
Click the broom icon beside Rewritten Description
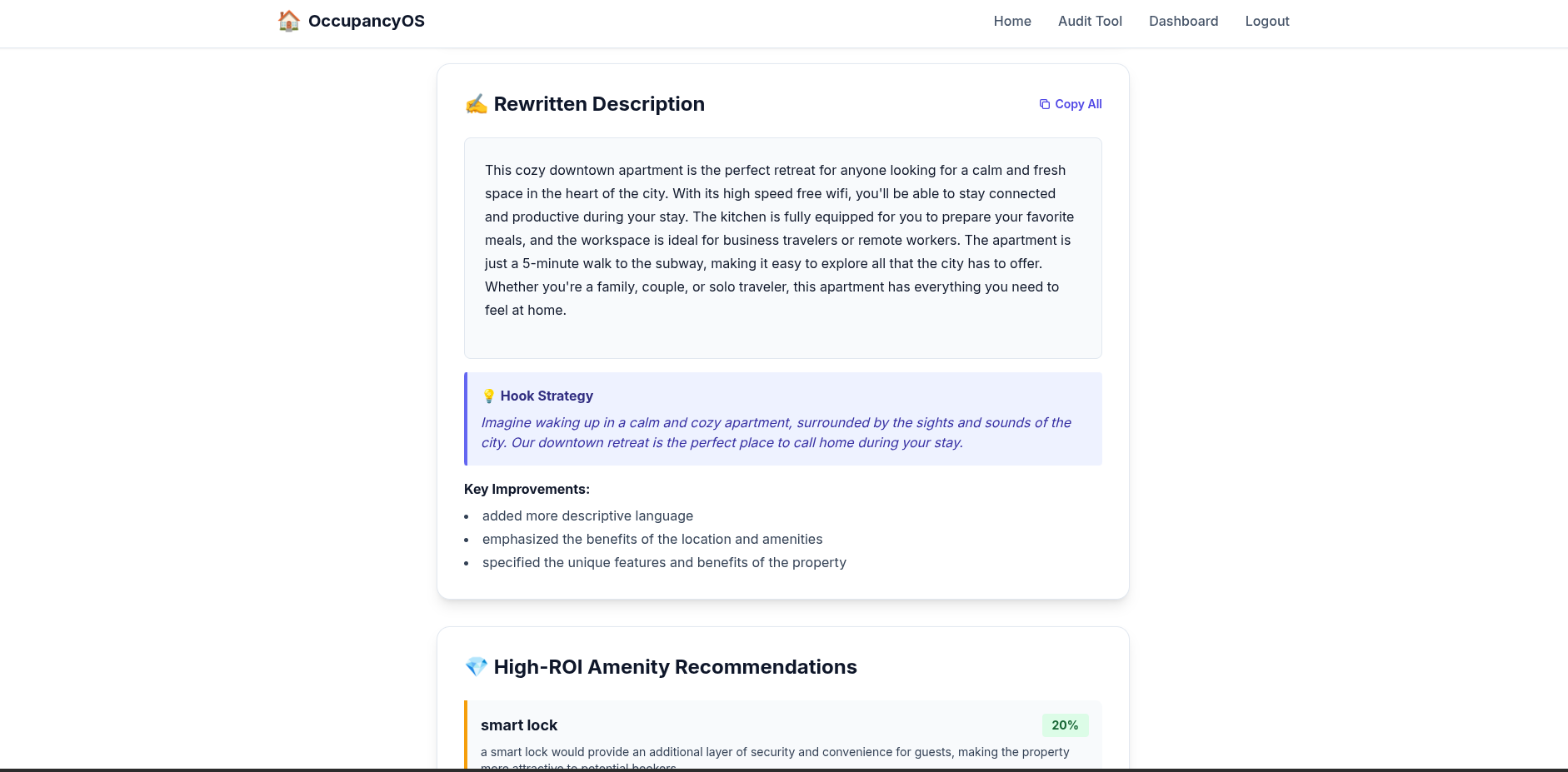[477, 103]
